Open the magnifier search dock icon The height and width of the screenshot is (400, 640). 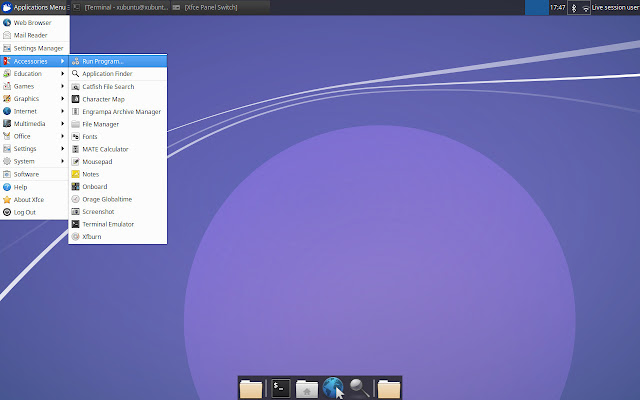(x=359, y=388)
